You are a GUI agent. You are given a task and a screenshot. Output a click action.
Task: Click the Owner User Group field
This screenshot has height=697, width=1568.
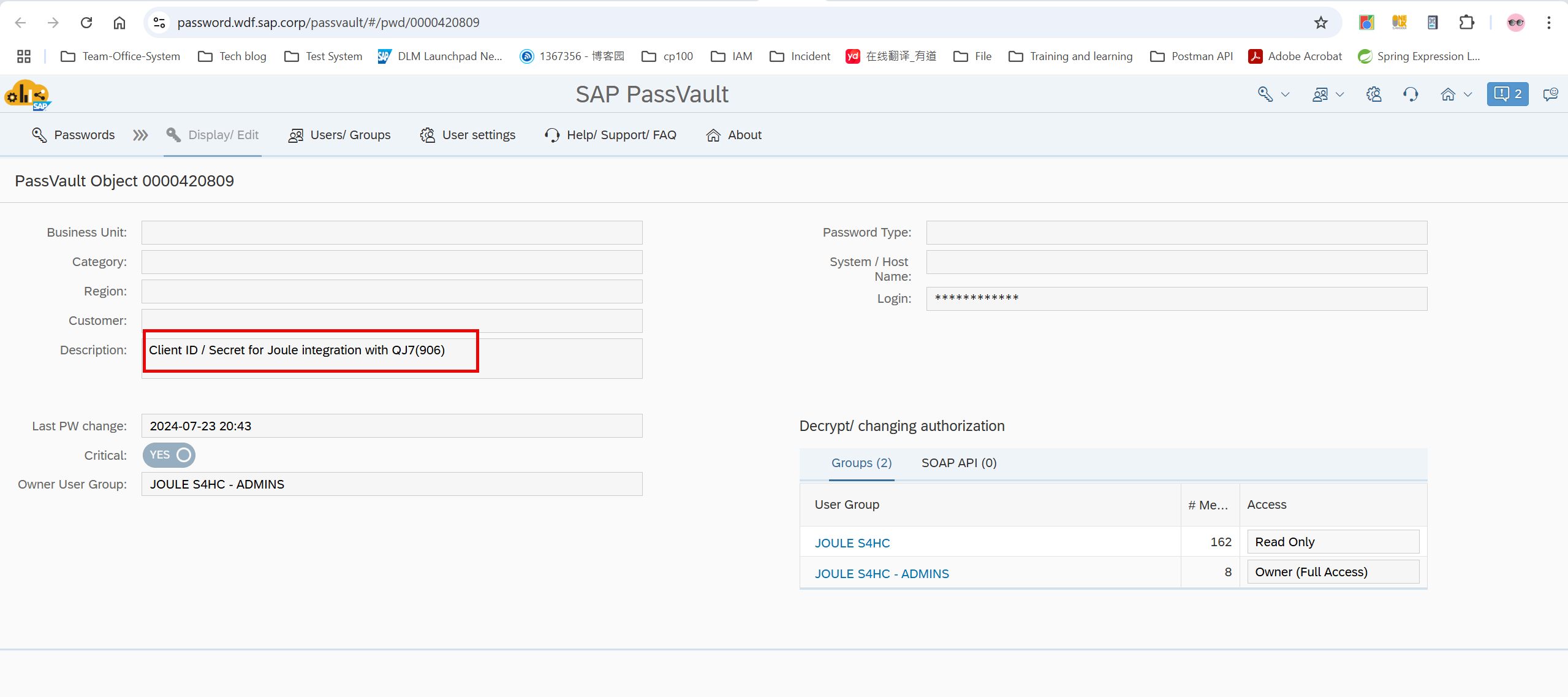click(x=392, y=484)
